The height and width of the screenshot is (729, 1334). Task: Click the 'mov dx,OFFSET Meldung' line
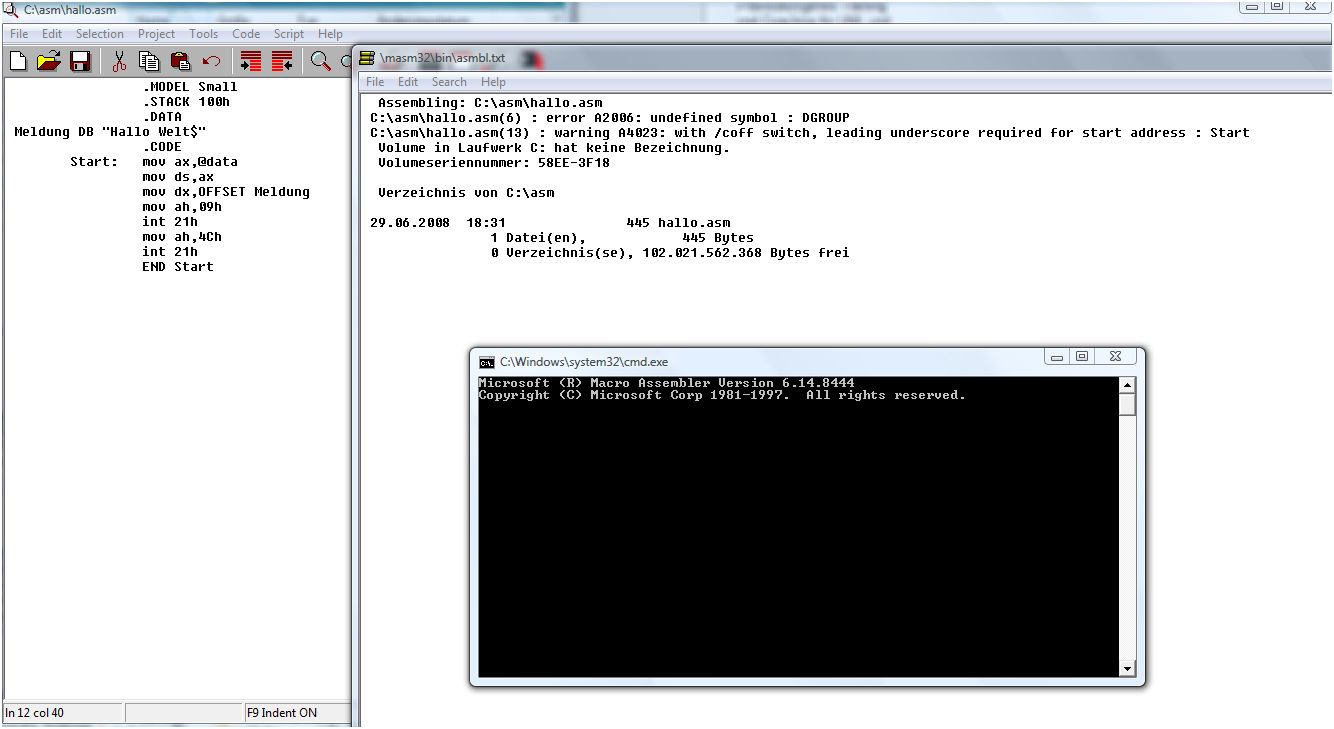(x=226, y=191)
